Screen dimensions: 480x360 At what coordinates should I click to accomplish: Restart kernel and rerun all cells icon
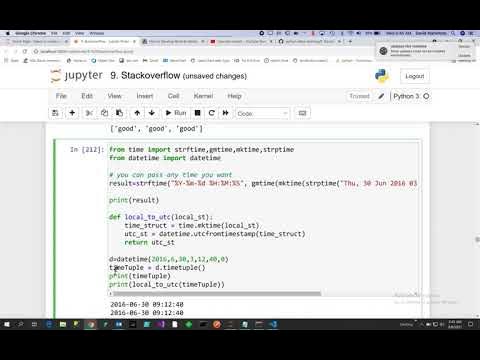point(226,113)
